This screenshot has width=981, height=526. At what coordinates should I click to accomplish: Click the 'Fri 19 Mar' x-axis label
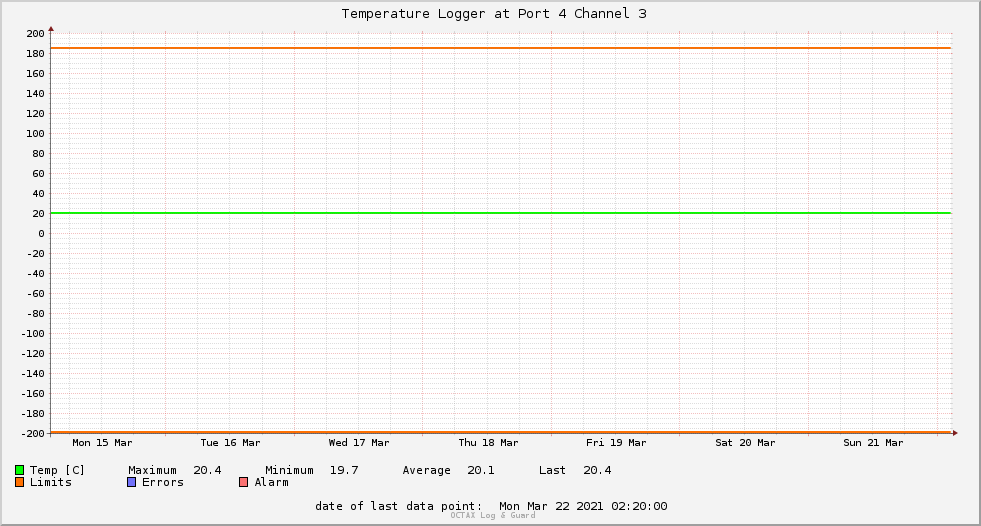click(x=616, y=443)
